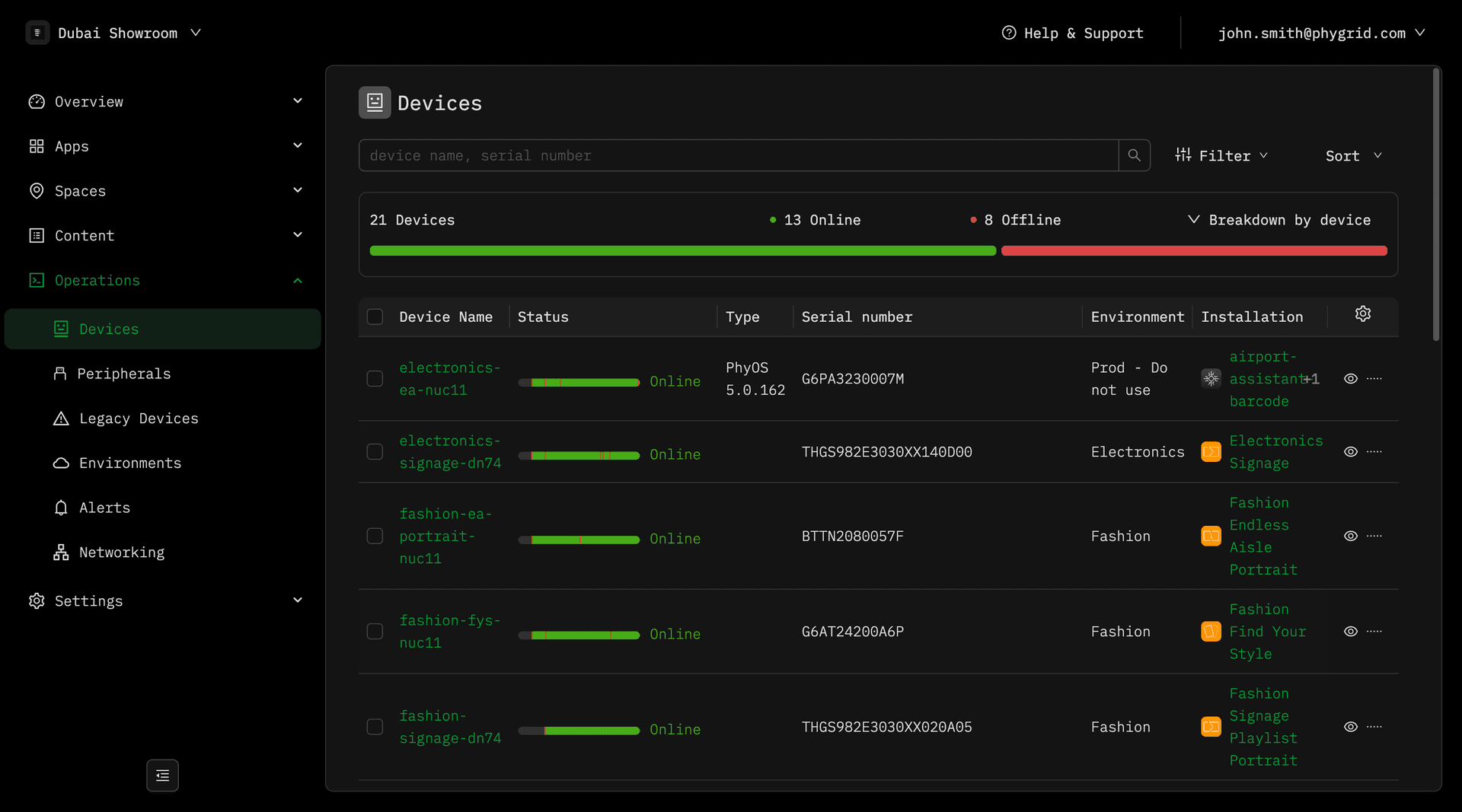Open more options for electronics-ea-nuc11 row
1462x812 pixels.
pyautogui.click(x=1374, y=379)
